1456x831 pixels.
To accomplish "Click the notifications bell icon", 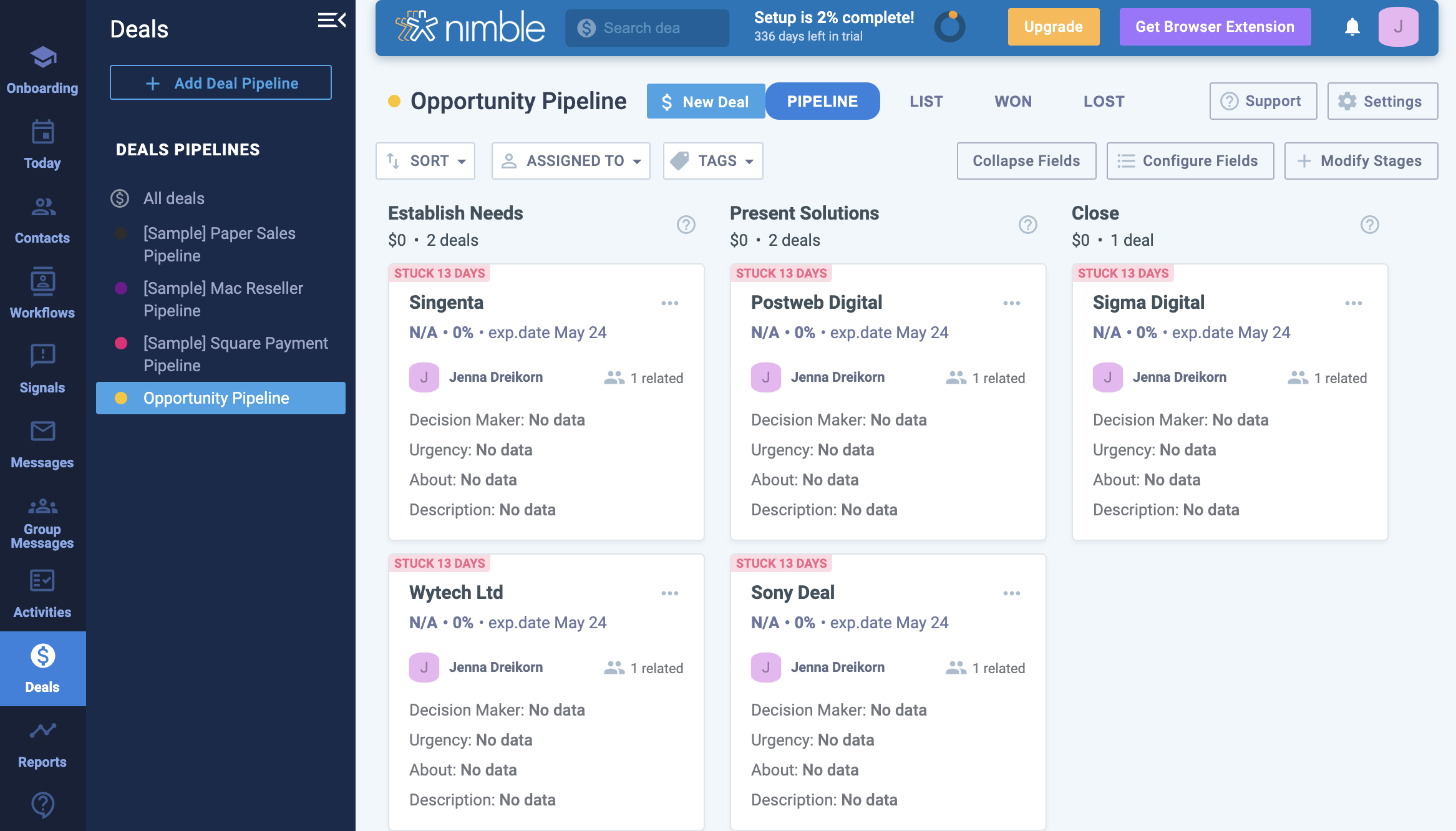I will coord(1352,27).
